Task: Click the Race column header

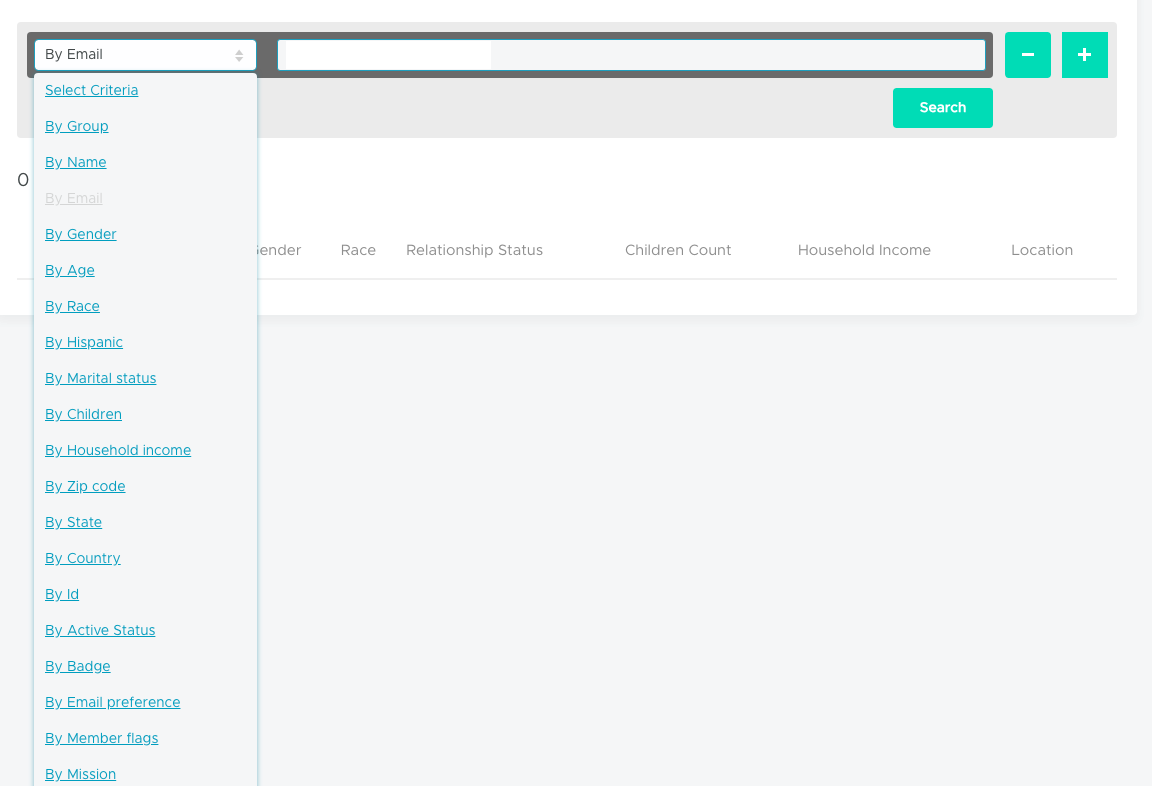Action: [358, 250]
